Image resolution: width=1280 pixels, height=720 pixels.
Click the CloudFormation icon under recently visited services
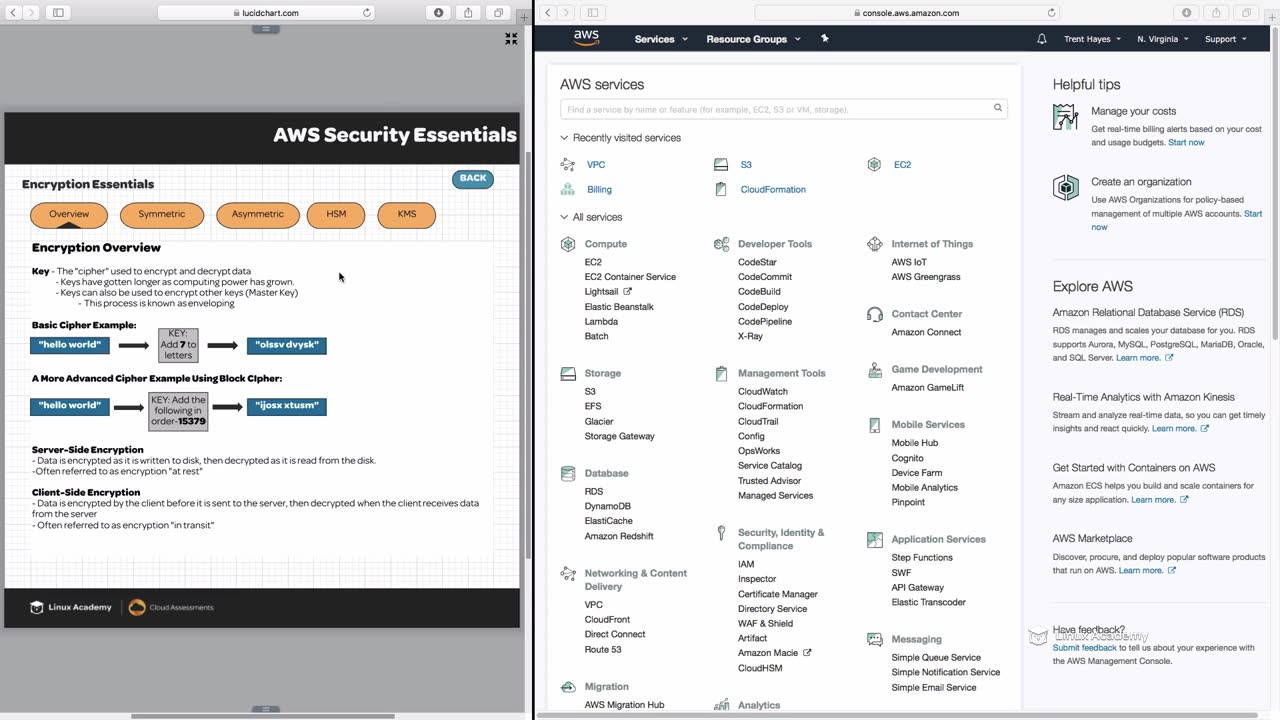721,189
